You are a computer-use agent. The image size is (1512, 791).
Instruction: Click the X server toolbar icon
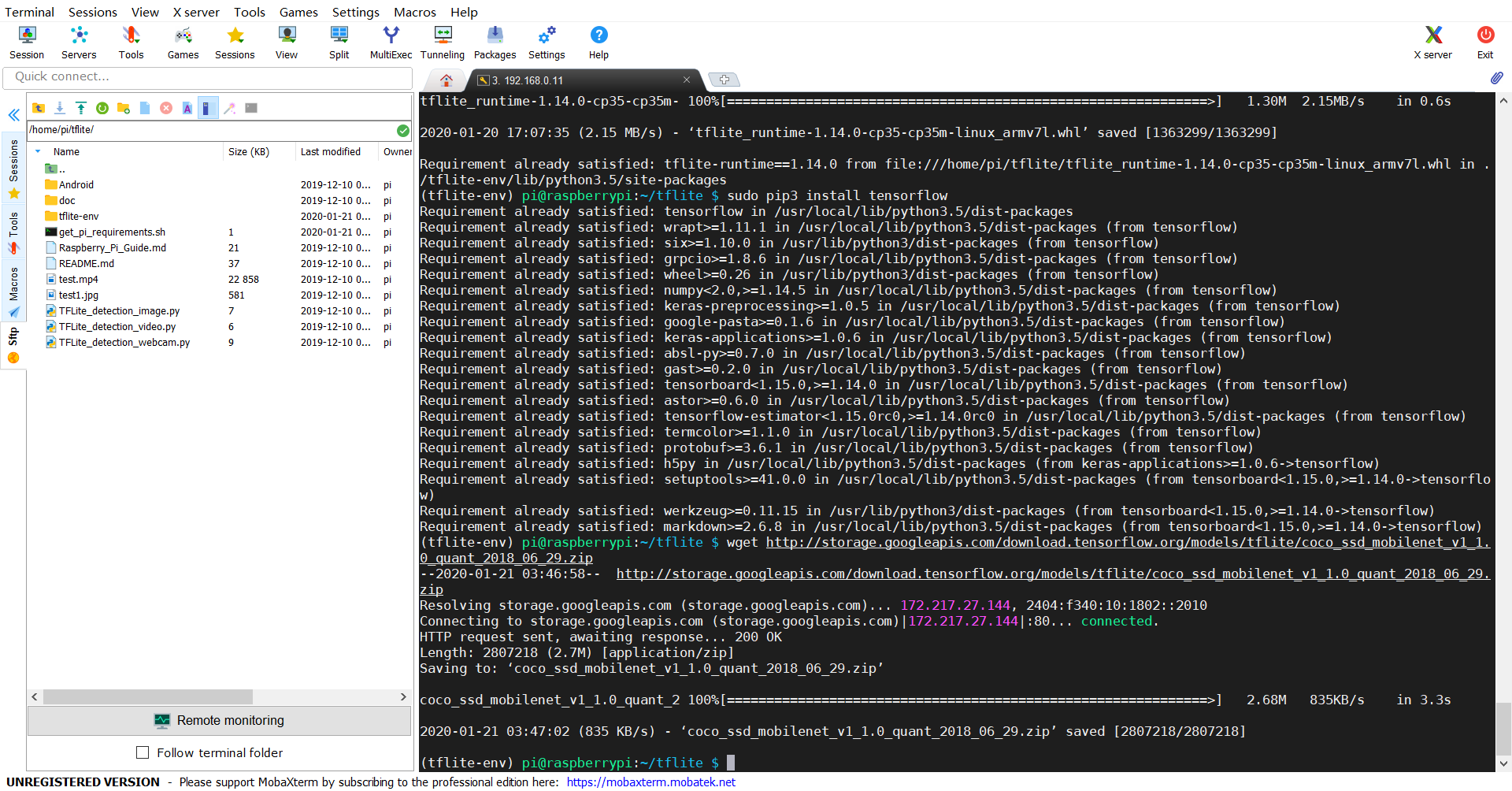coord(1432,43)
